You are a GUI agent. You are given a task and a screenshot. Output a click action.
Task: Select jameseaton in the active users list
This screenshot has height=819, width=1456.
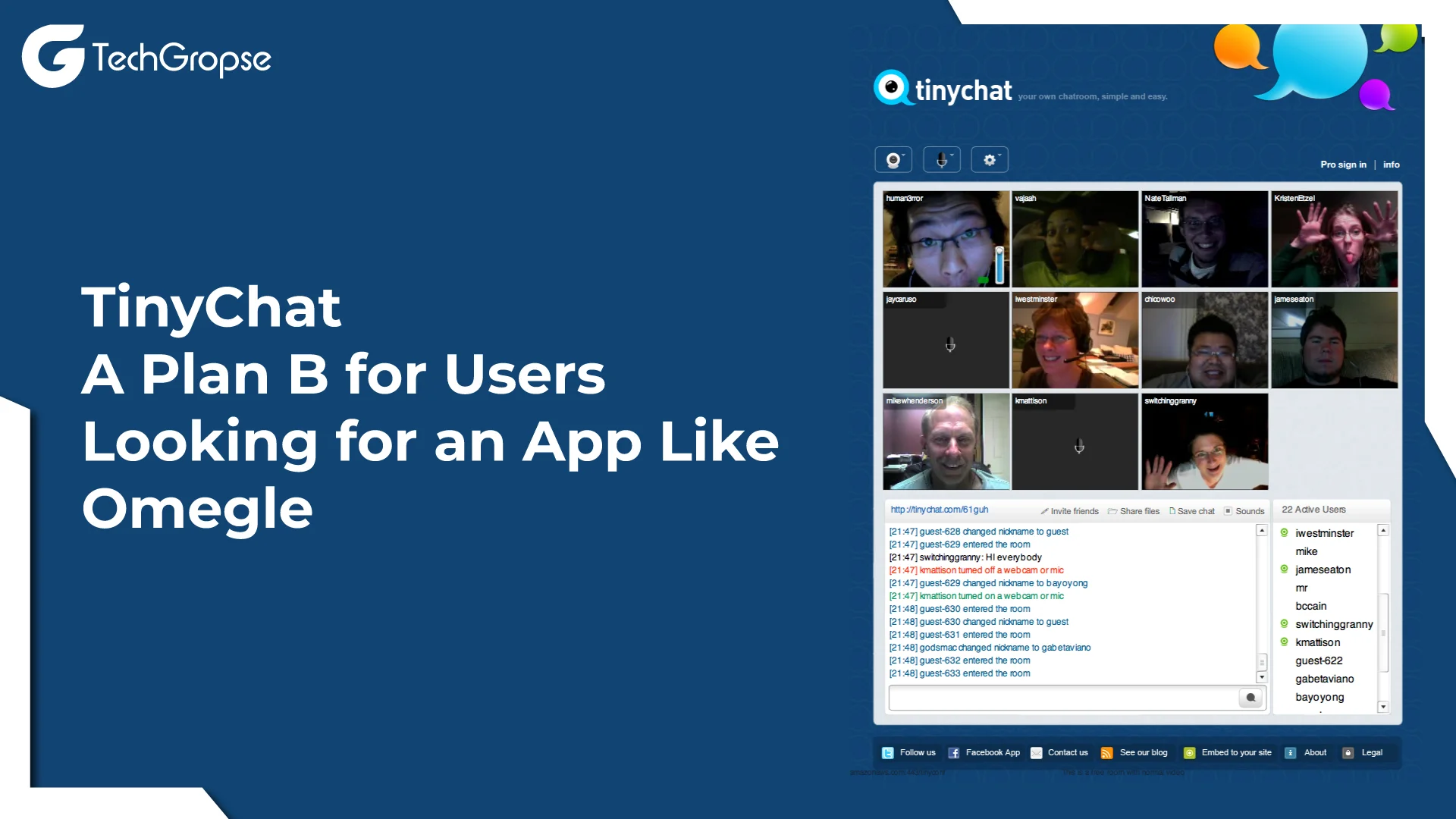1323,570
